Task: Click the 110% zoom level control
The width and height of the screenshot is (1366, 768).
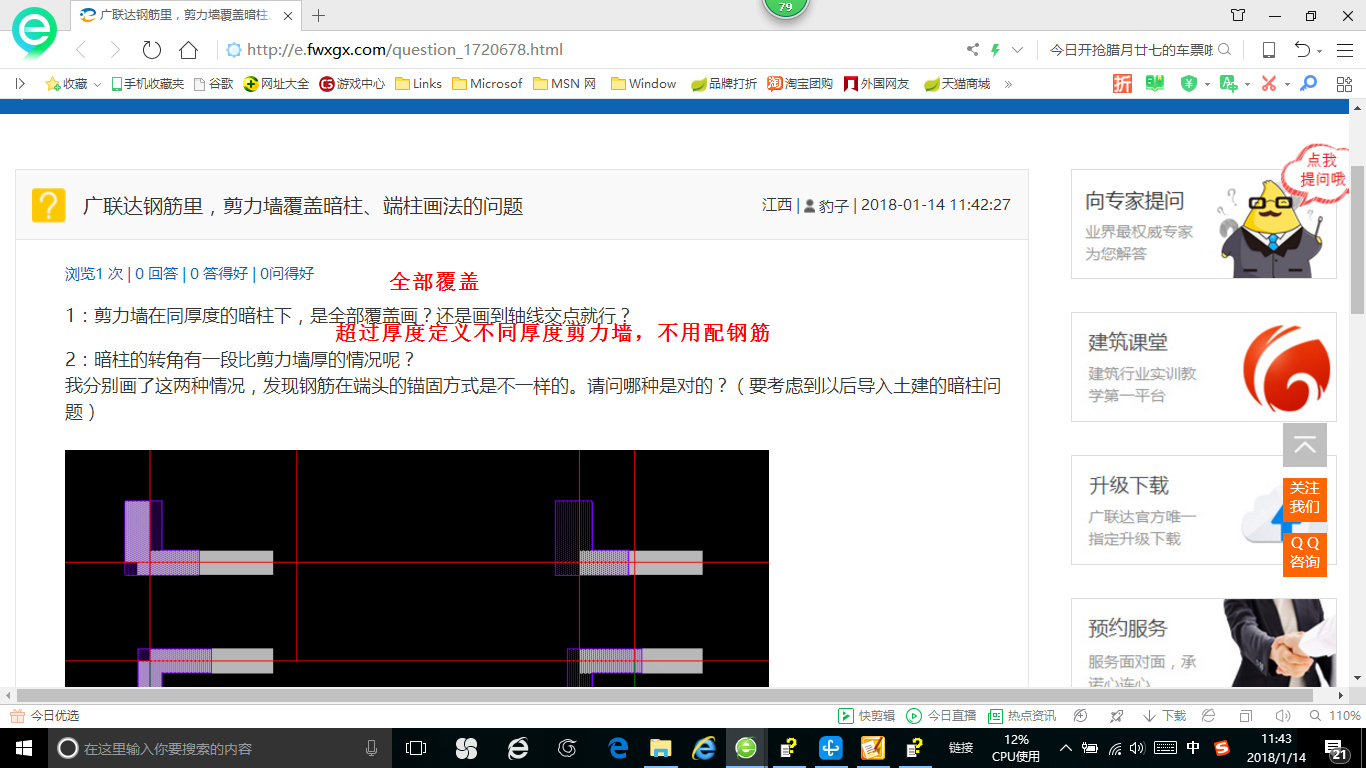Action: [1334, 716]
